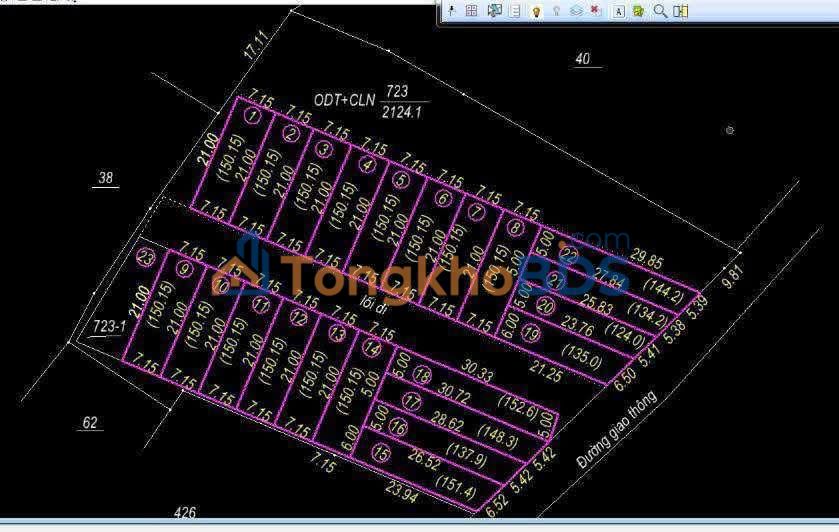Click the picture-with-arrow toolbar icon
The height and width of the screenshot is (532, 839).
pos(494,11)
